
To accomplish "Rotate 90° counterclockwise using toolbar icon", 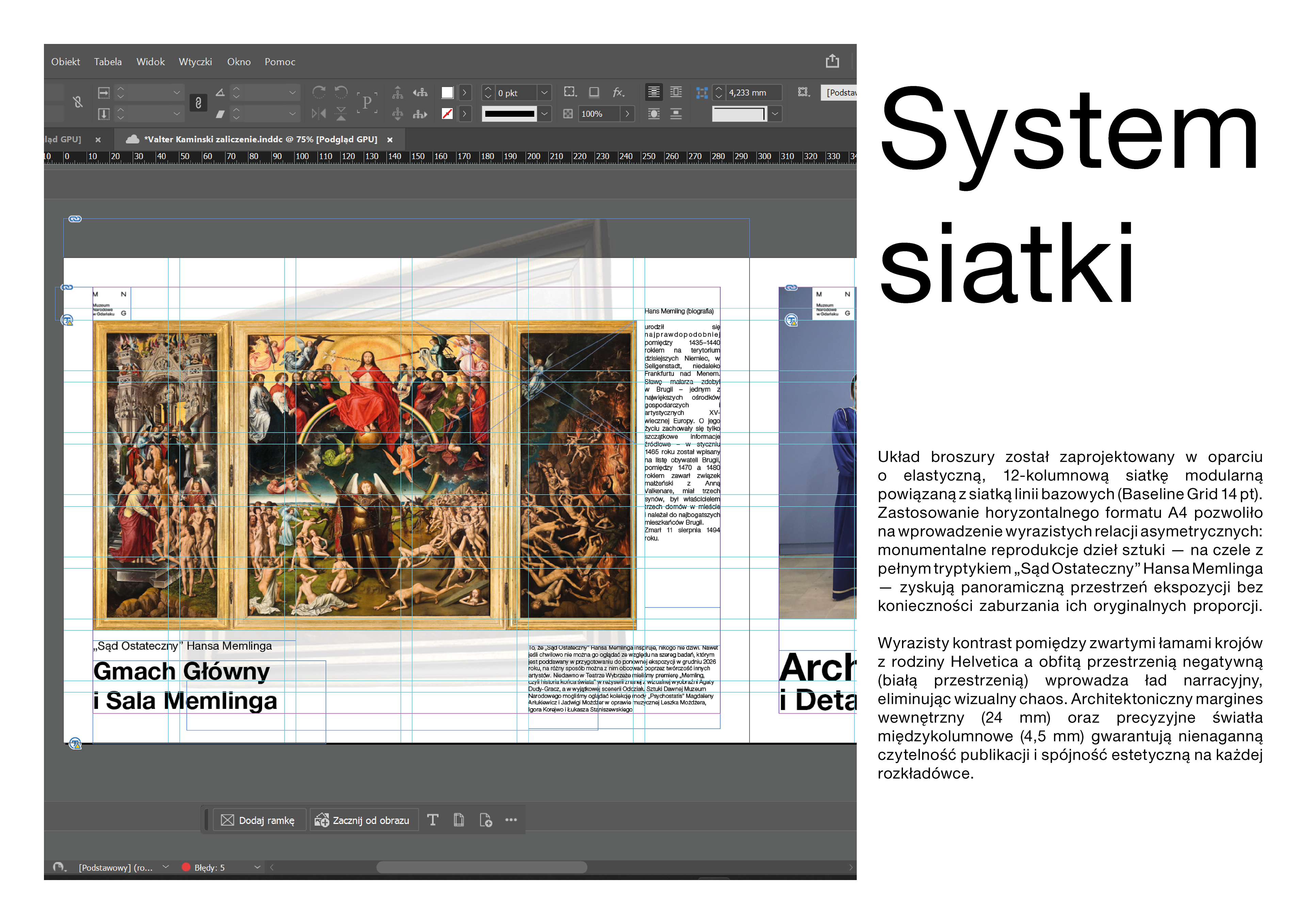I will (341, 92).
